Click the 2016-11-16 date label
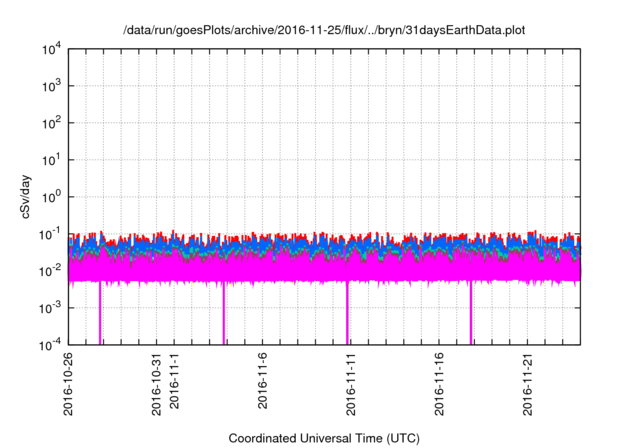 tap(439, 384)
